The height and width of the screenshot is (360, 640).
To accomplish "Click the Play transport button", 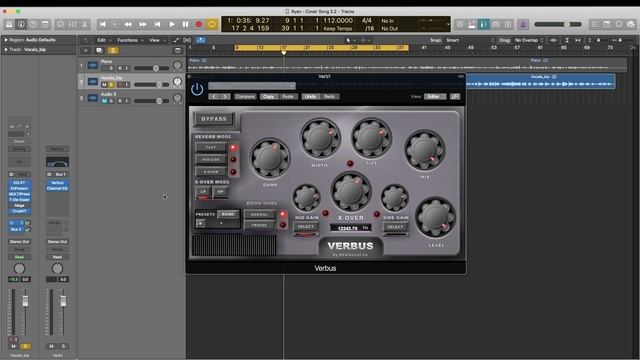I will pyautogui.click(x=172, y=24).
